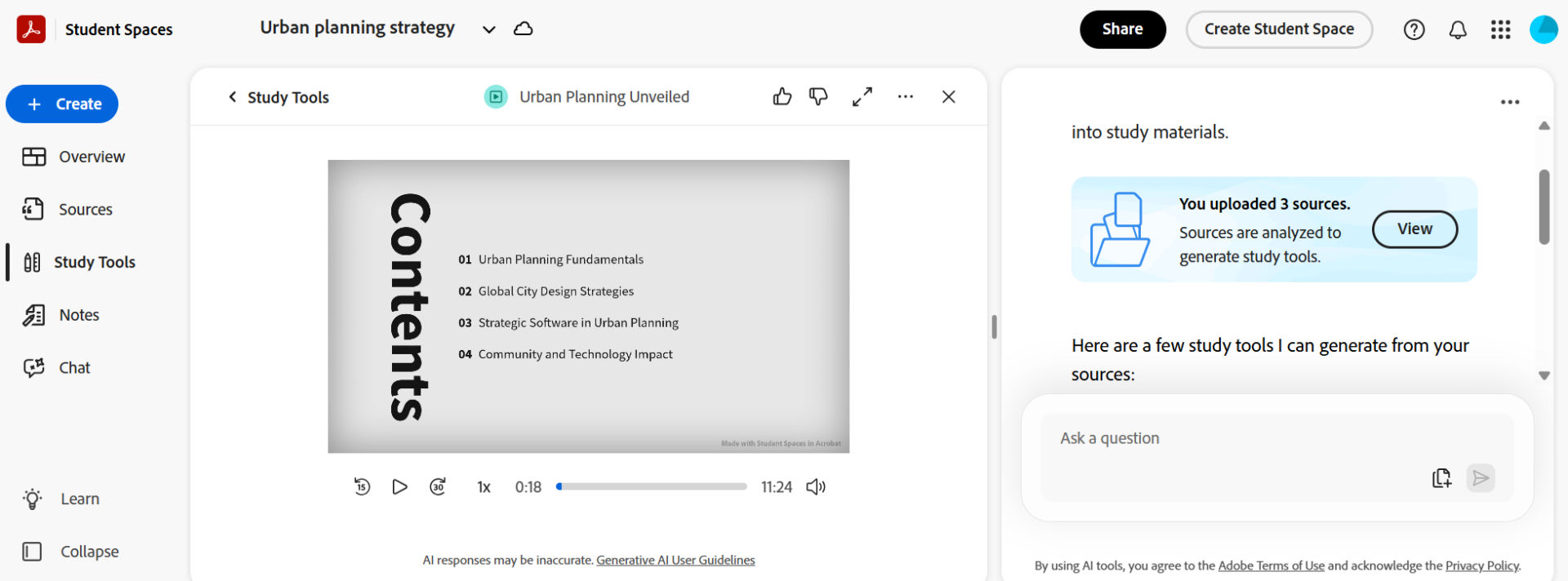Image resolution: width=1568 pixels, height=581 pixels.
Task: Play the video
Action: [x=399, y=487]
